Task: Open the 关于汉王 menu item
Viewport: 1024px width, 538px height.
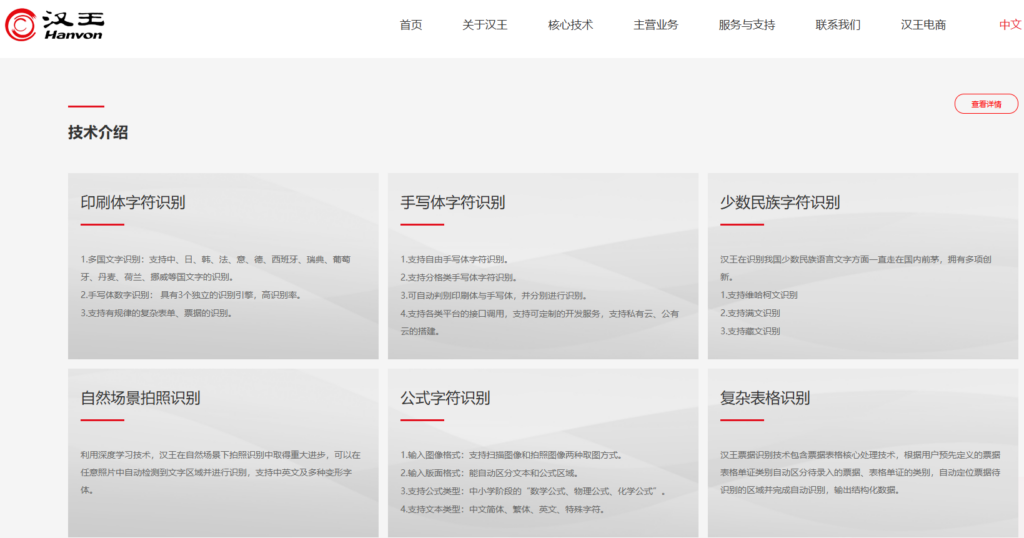Action: click(485, 25)
